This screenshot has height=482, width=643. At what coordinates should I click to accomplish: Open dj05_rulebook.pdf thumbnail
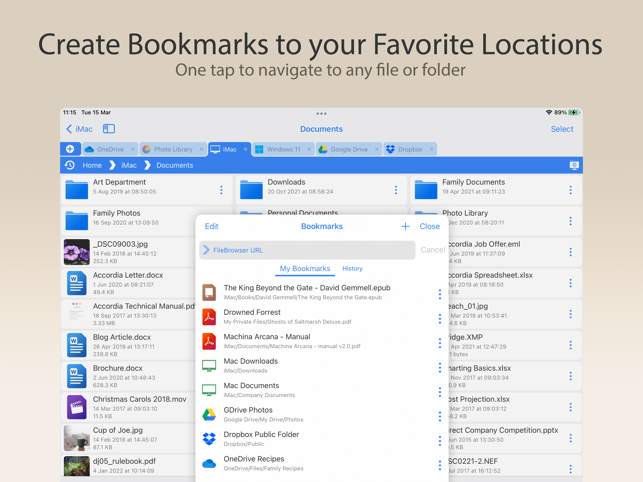point(77,466)
